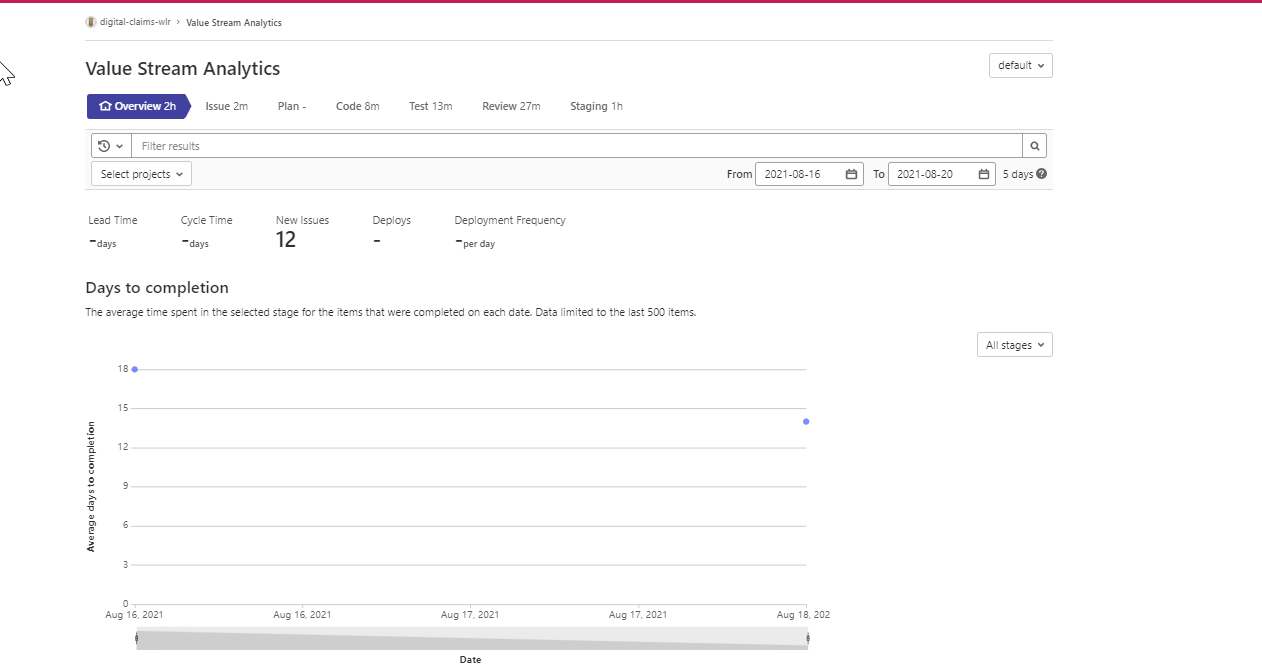Click inside the Filter results field

(400, 145)
